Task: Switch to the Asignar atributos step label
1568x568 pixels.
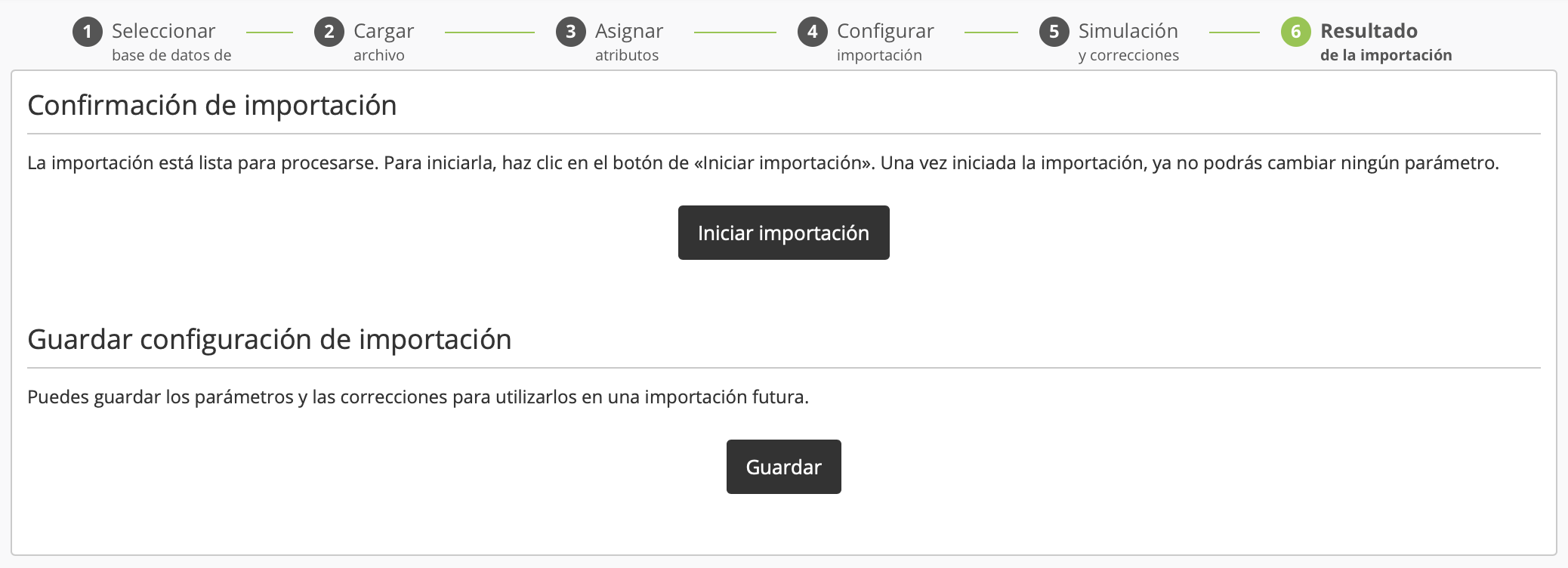Action: tap(629, 31)
